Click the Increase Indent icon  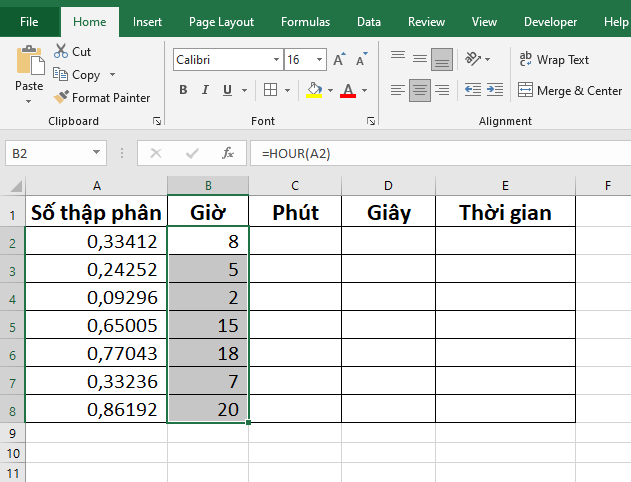click(x=493, y=91)
